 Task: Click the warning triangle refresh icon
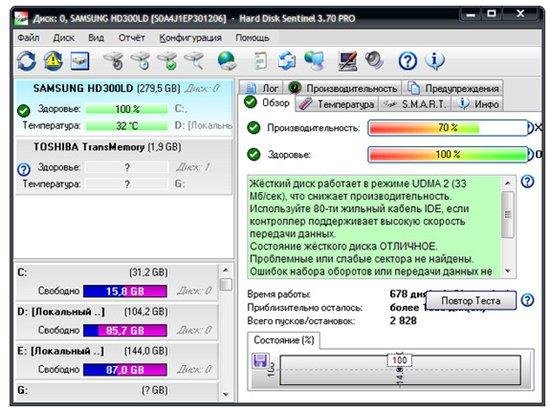[53, 61]
